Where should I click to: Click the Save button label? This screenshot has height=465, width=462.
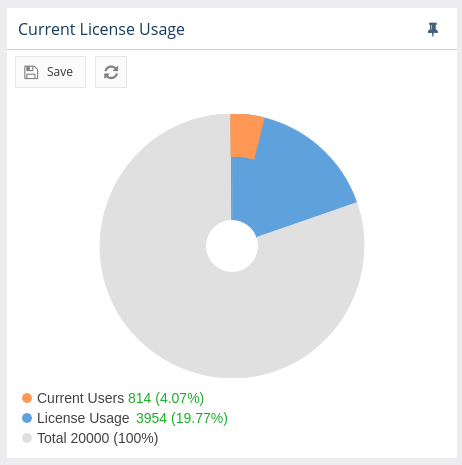pyautogui.click(x=60, y=72)
